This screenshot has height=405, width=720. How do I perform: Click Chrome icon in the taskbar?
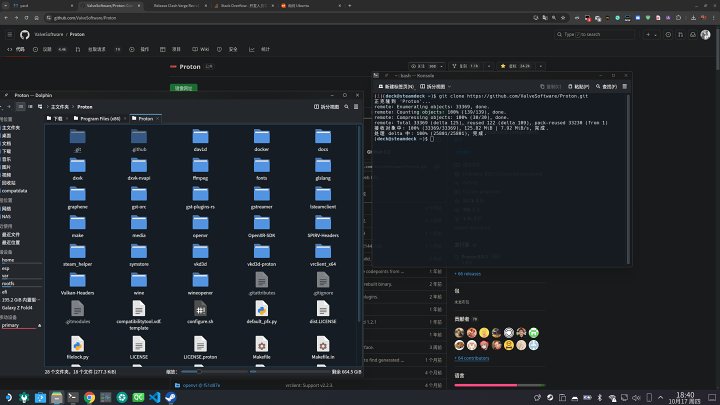[90, 396]
